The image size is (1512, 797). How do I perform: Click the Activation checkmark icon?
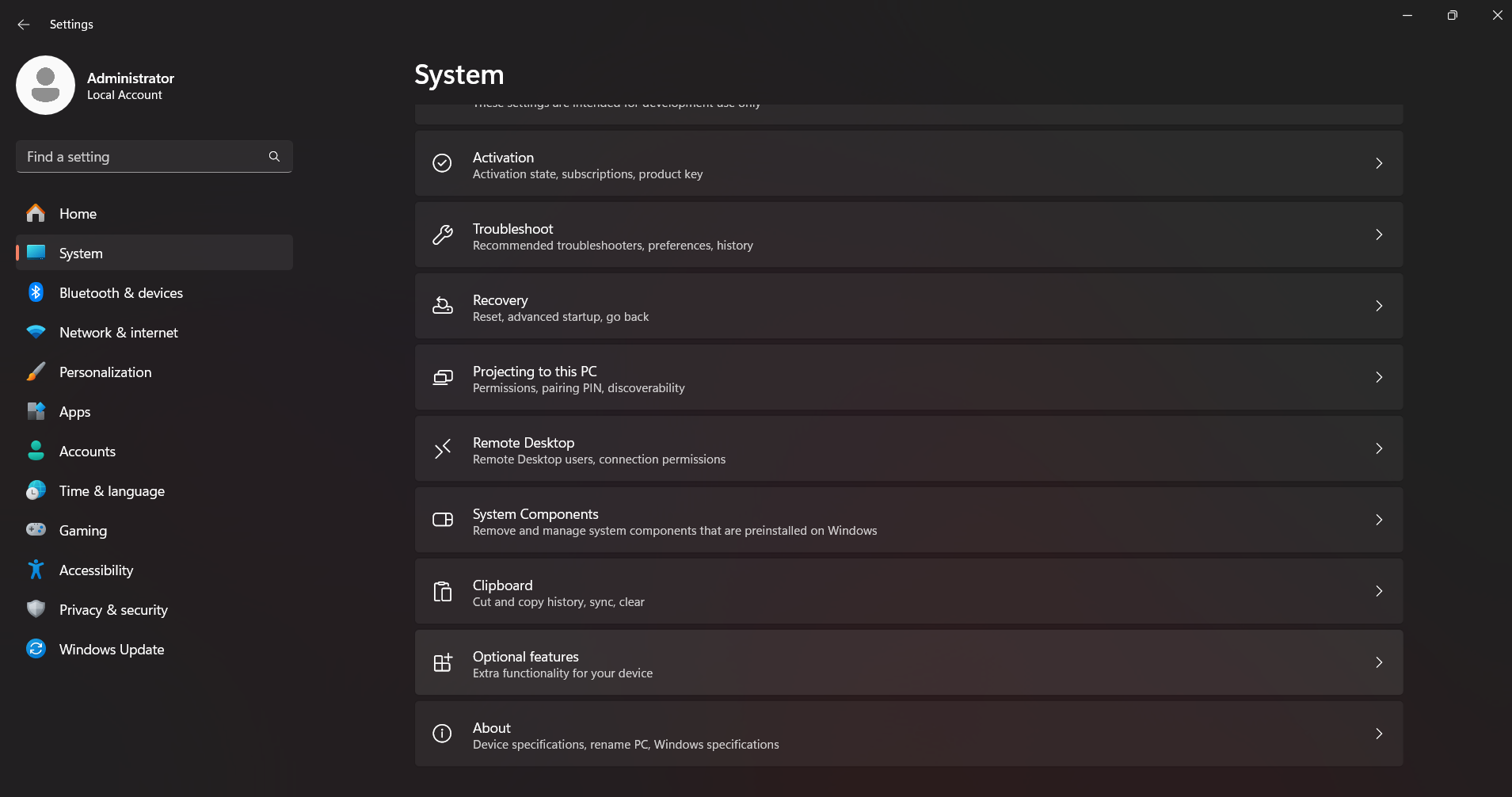pyautogui.click(x=442, y=163)
